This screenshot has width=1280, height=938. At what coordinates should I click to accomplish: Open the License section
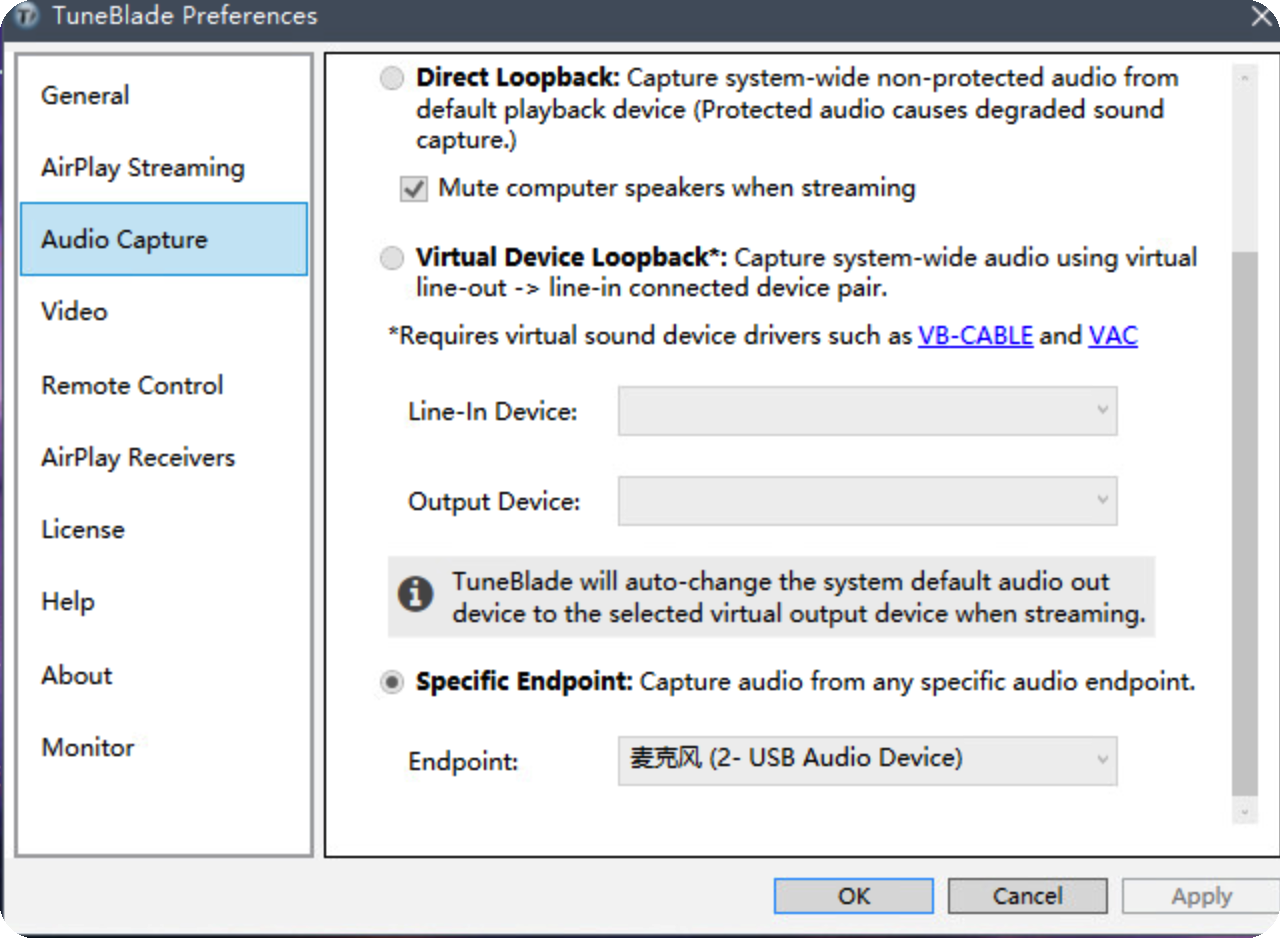pos(83,530)
